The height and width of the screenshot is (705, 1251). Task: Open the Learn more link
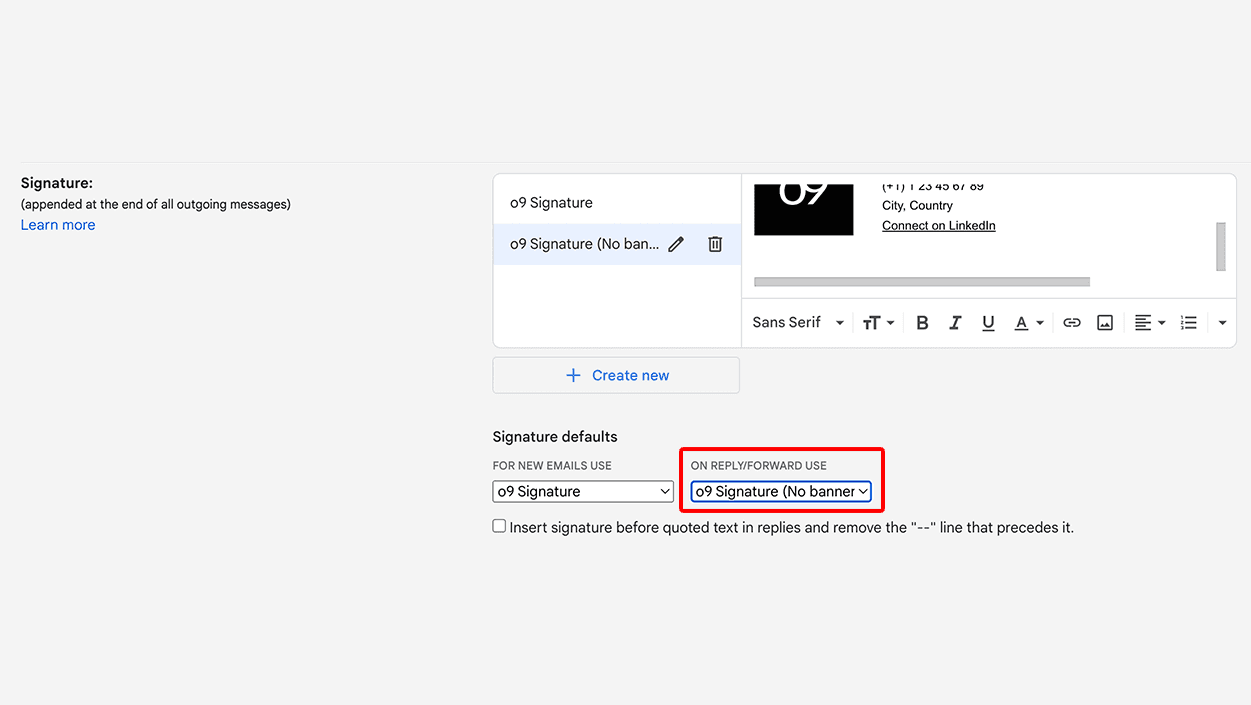[58, 225]
